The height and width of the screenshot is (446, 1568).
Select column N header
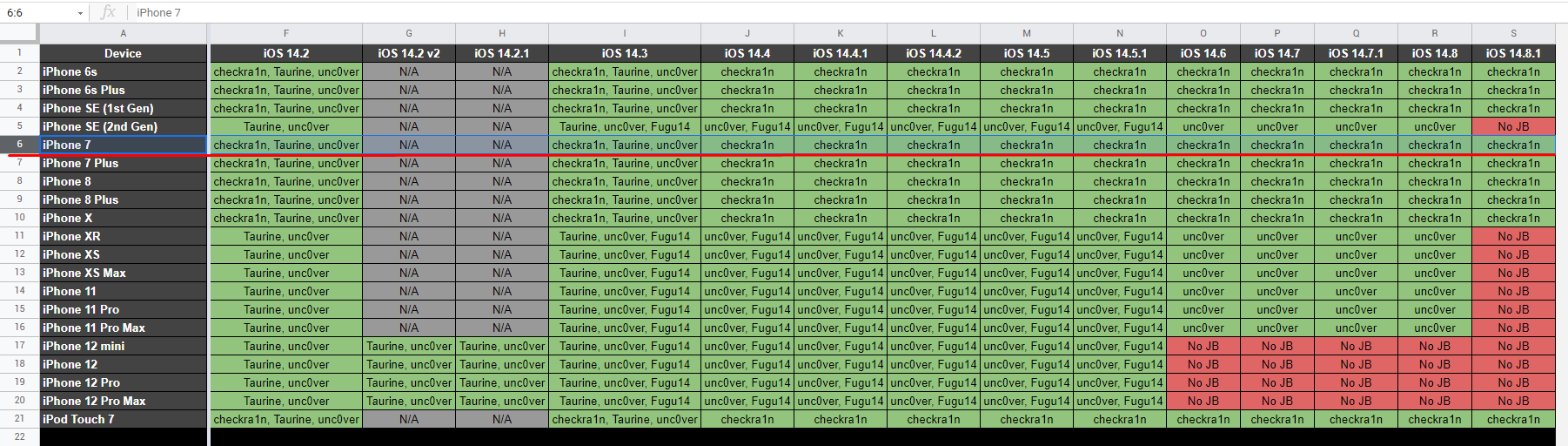(1120, 33)
